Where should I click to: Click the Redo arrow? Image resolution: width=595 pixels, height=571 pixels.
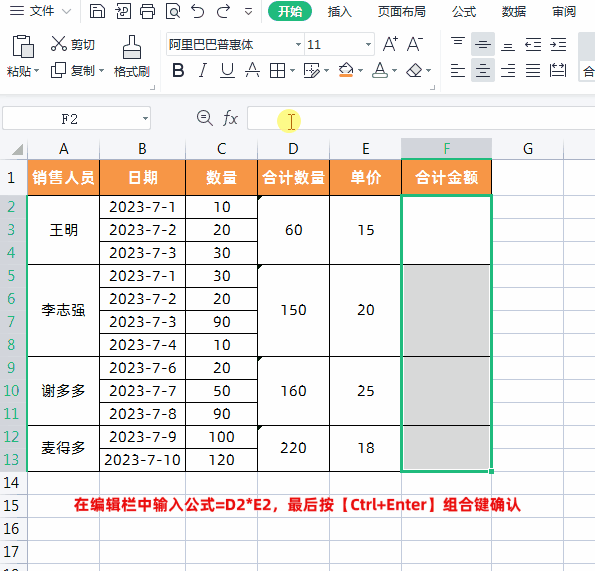coord(223,11)
